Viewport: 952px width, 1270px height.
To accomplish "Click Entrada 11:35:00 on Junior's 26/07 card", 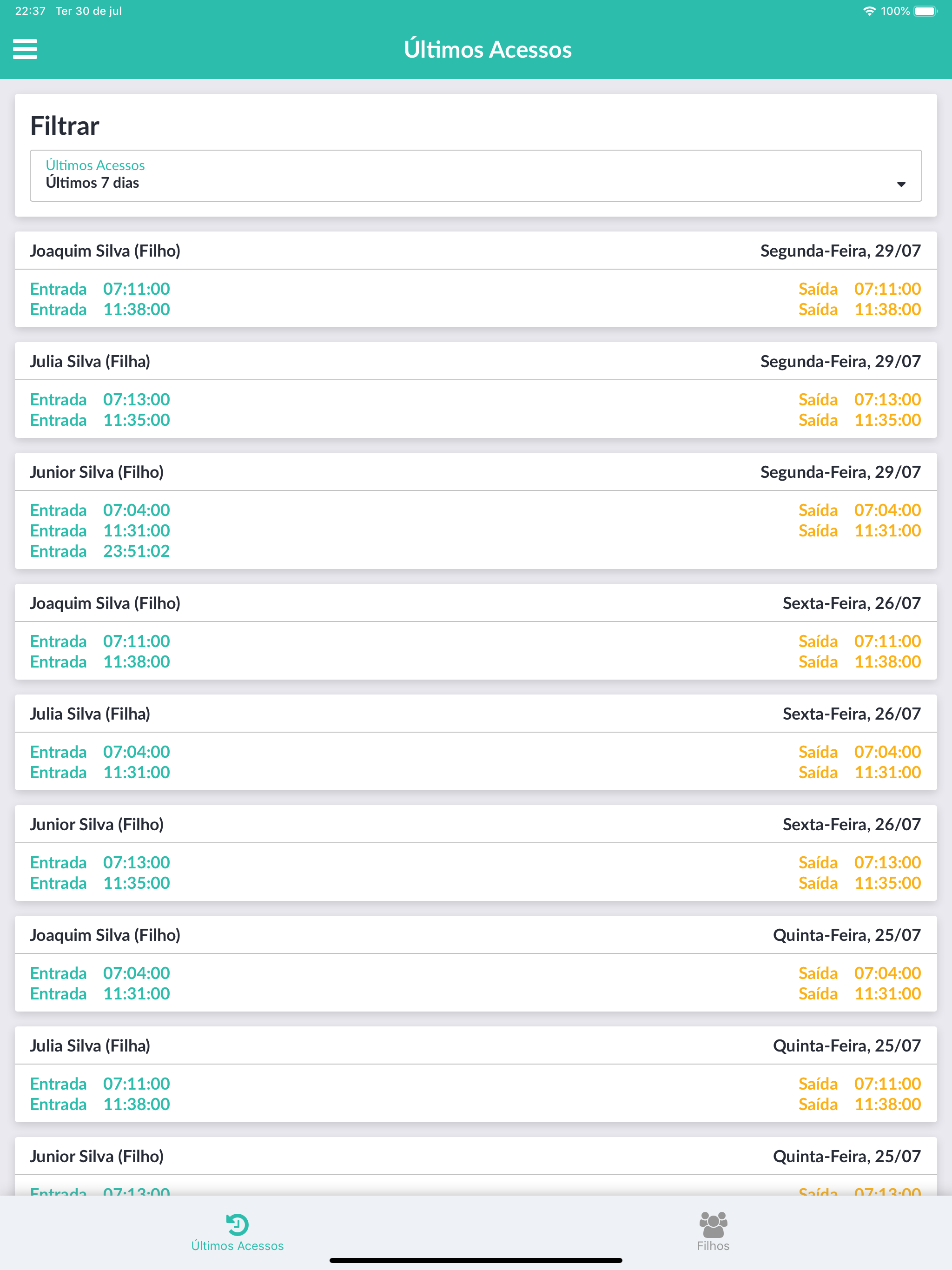I will point(100,883).
